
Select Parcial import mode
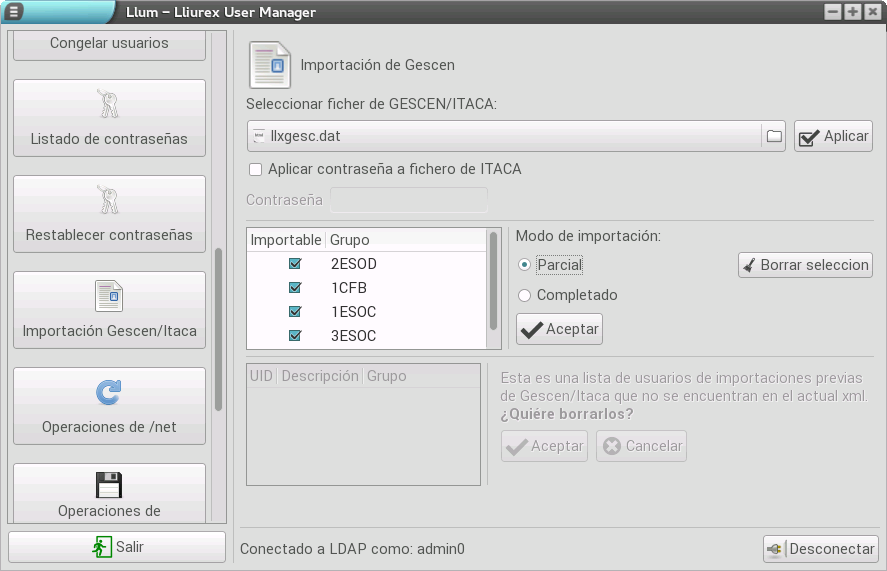pos(525,265)
